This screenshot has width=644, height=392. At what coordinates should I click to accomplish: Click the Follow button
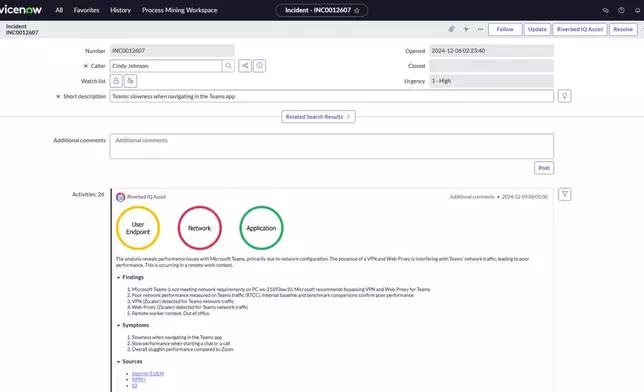505,29
